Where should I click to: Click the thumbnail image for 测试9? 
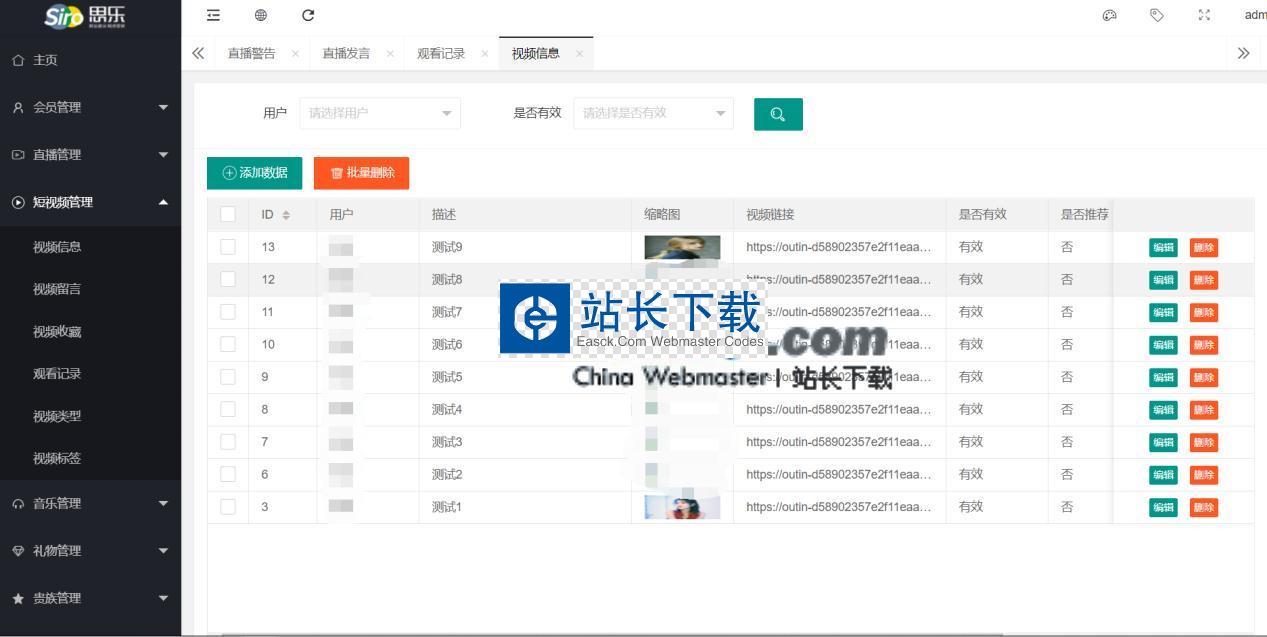coord(682,247)
